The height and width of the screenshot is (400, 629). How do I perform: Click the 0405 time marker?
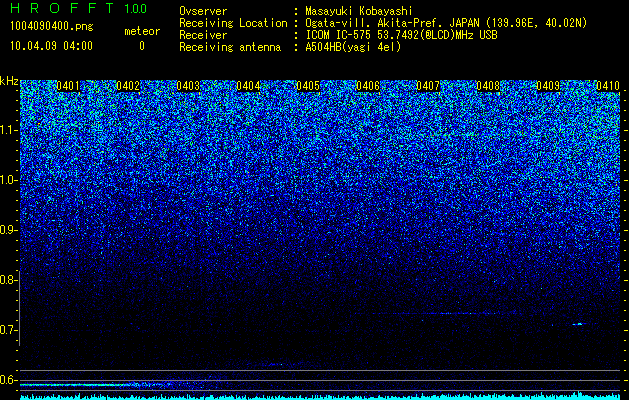click(x=308, y=86)
